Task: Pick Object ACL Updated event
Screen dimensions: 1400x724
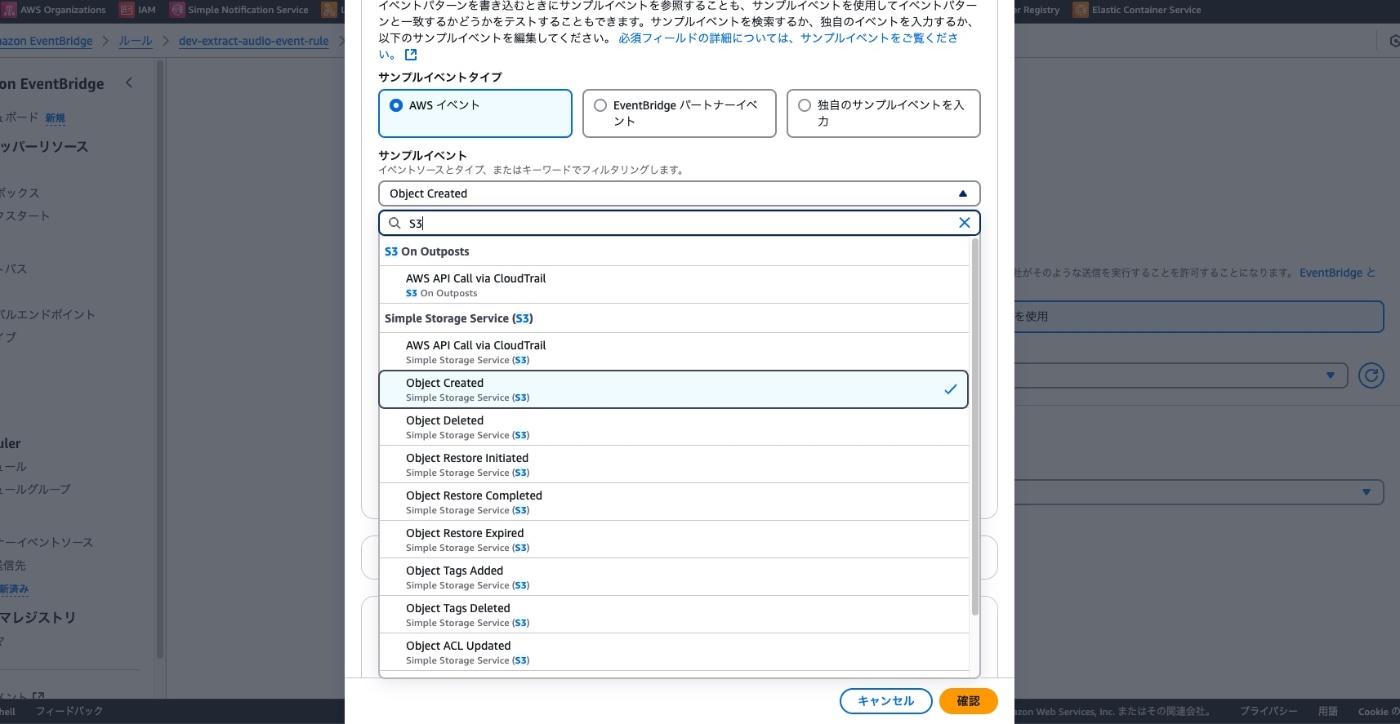Action: pyautogui.click(x=674, y=652)
